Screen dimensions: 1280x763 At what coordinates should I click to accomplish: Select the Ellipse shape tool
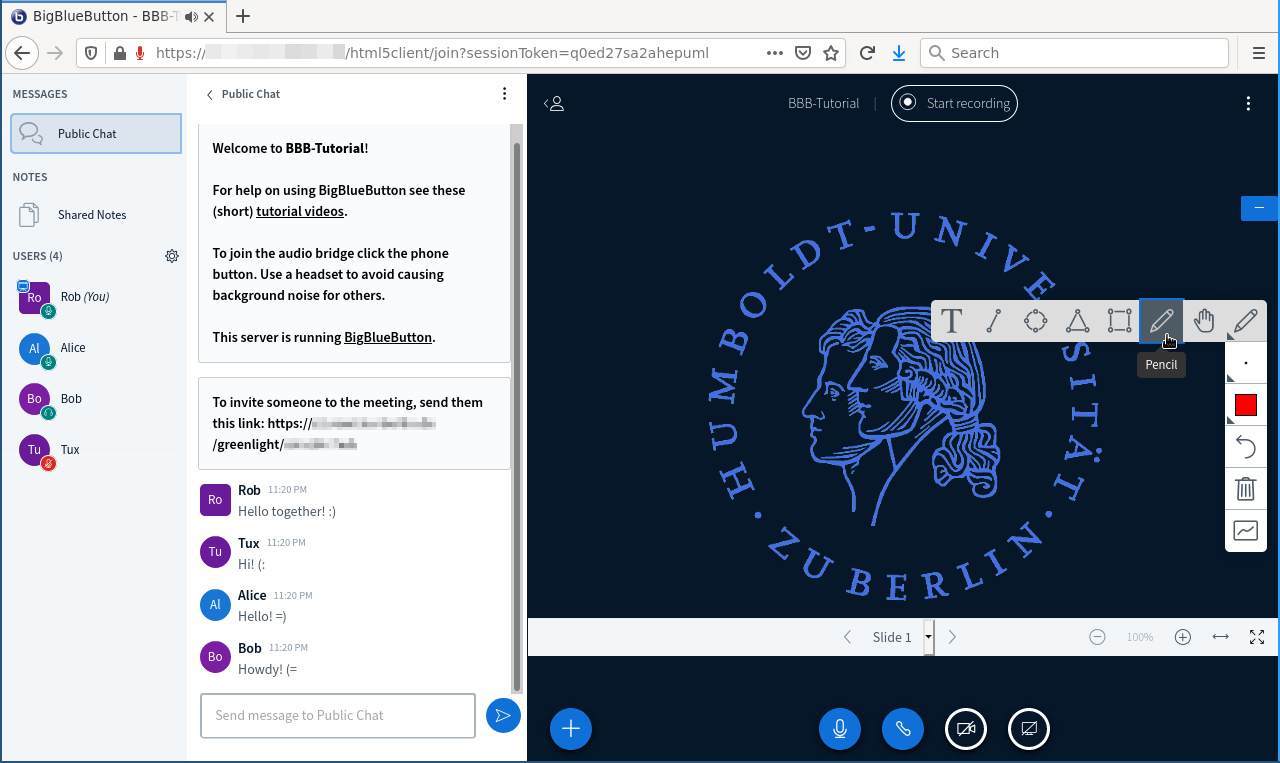click(x=1036, y=321)
